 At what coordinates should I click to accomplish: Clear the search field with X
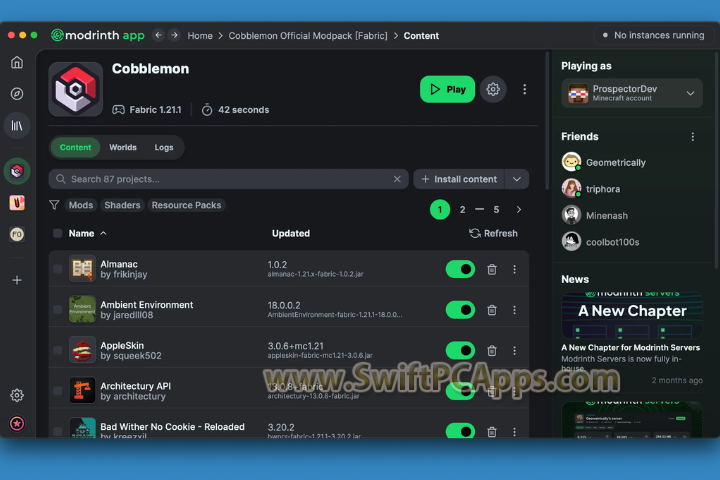pos(397,179)
